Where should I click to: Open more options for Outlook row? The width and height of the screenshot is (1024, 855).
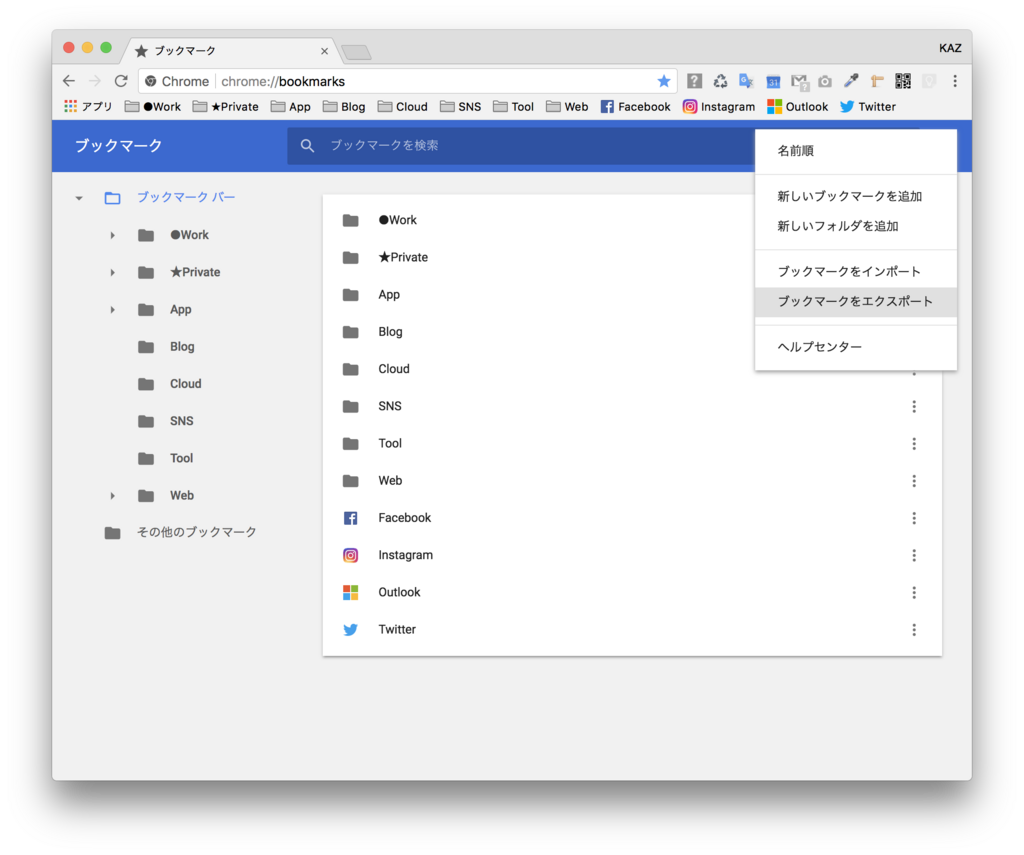914,592
